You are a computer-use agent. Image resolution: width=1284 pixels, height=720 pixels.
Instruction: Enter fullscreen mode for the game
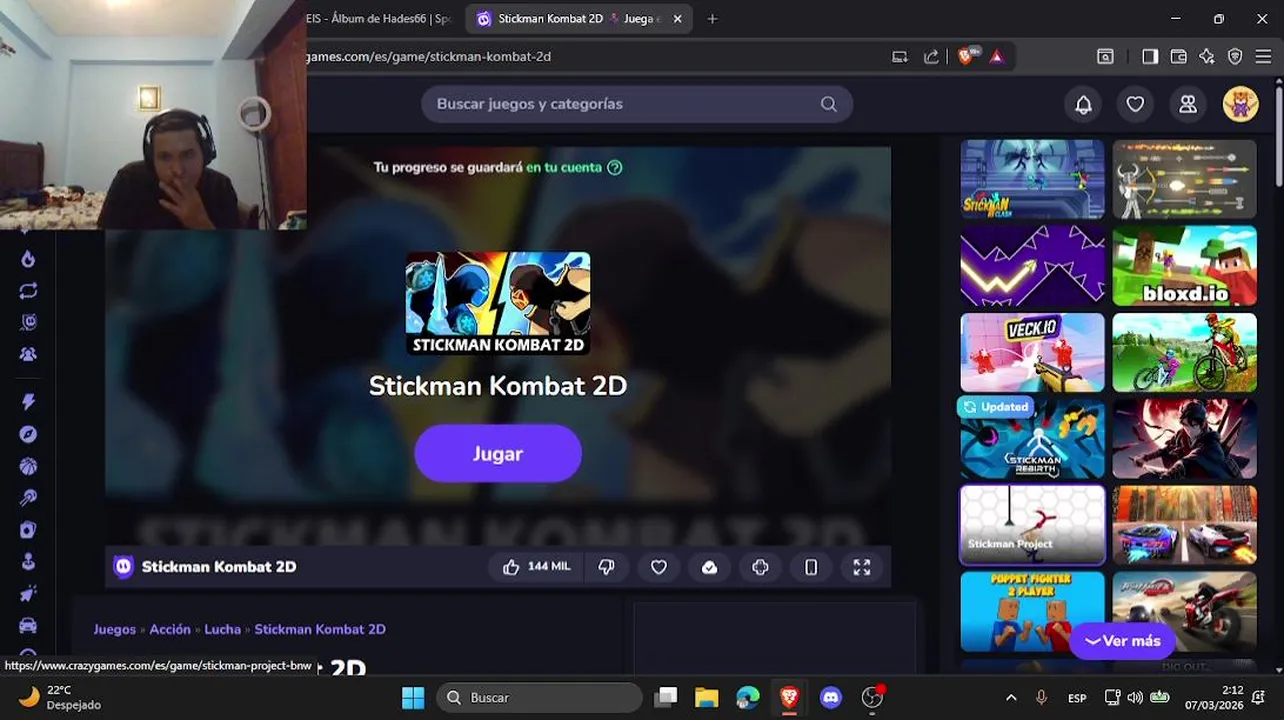click(x=862, y=567)
